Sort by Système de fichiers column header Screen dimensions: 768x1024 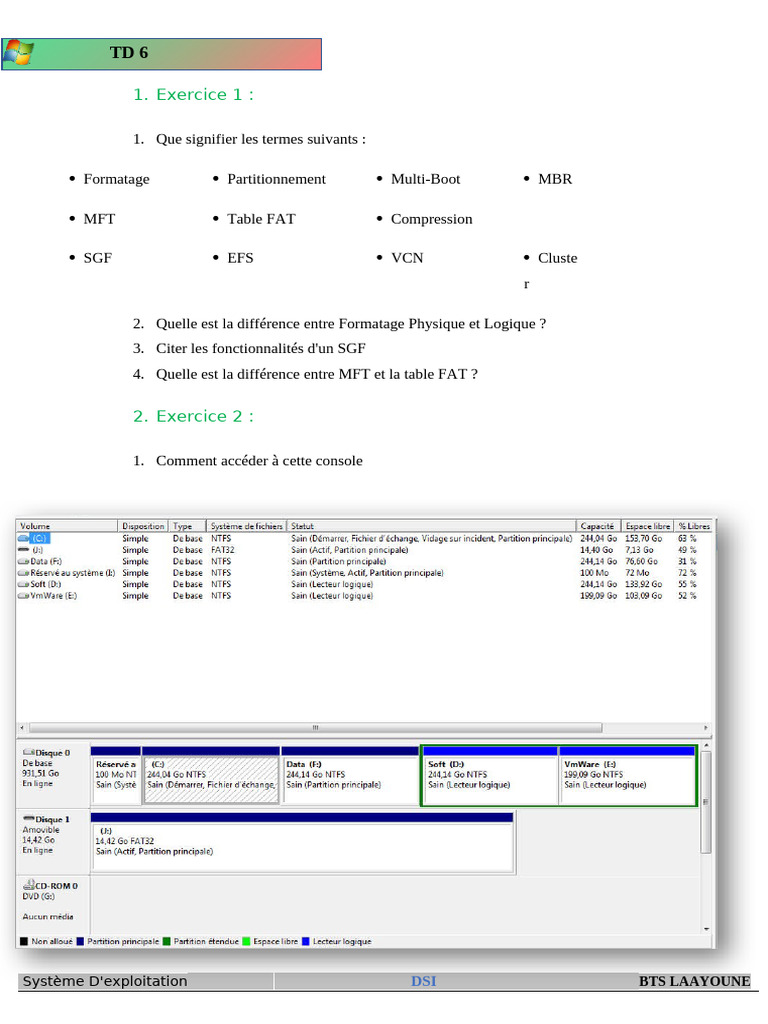(x=246, y=526)
